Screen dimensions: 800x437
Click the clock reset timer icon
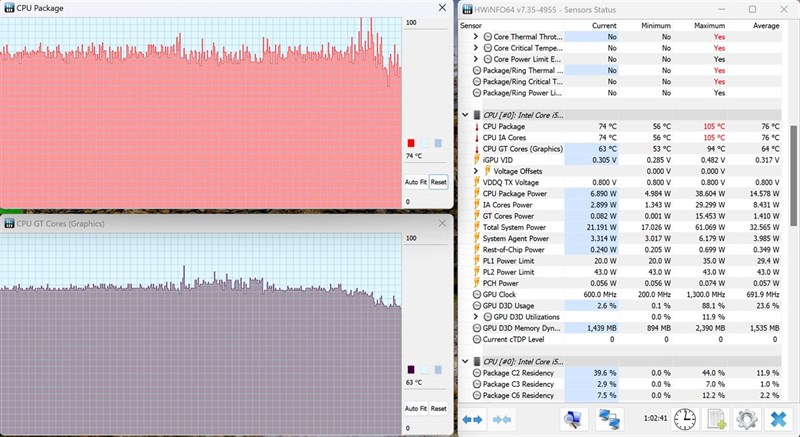tap(685, 419)
